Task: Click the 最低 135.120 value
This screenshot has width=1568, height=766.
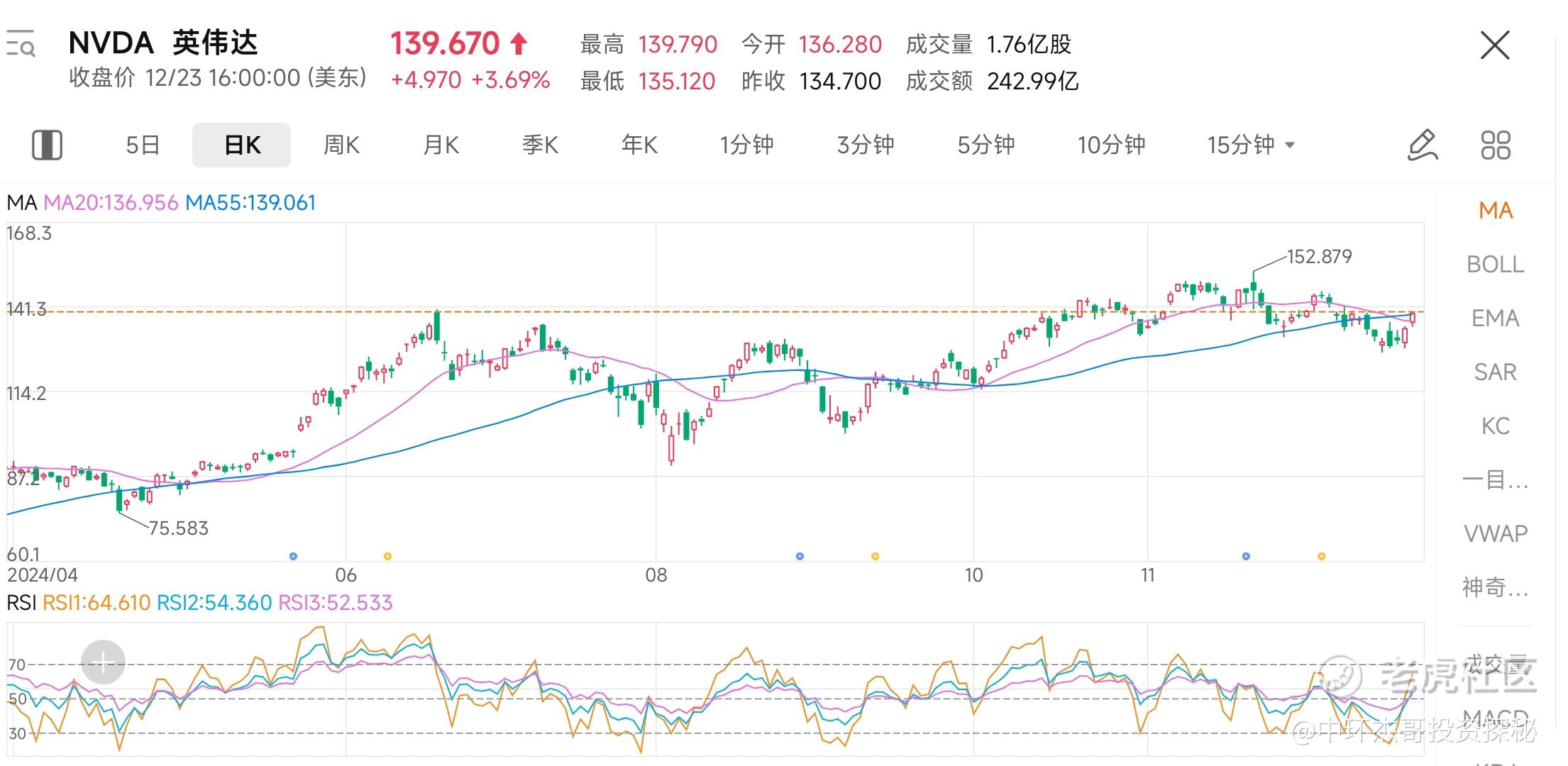Action: pos(676,82)
